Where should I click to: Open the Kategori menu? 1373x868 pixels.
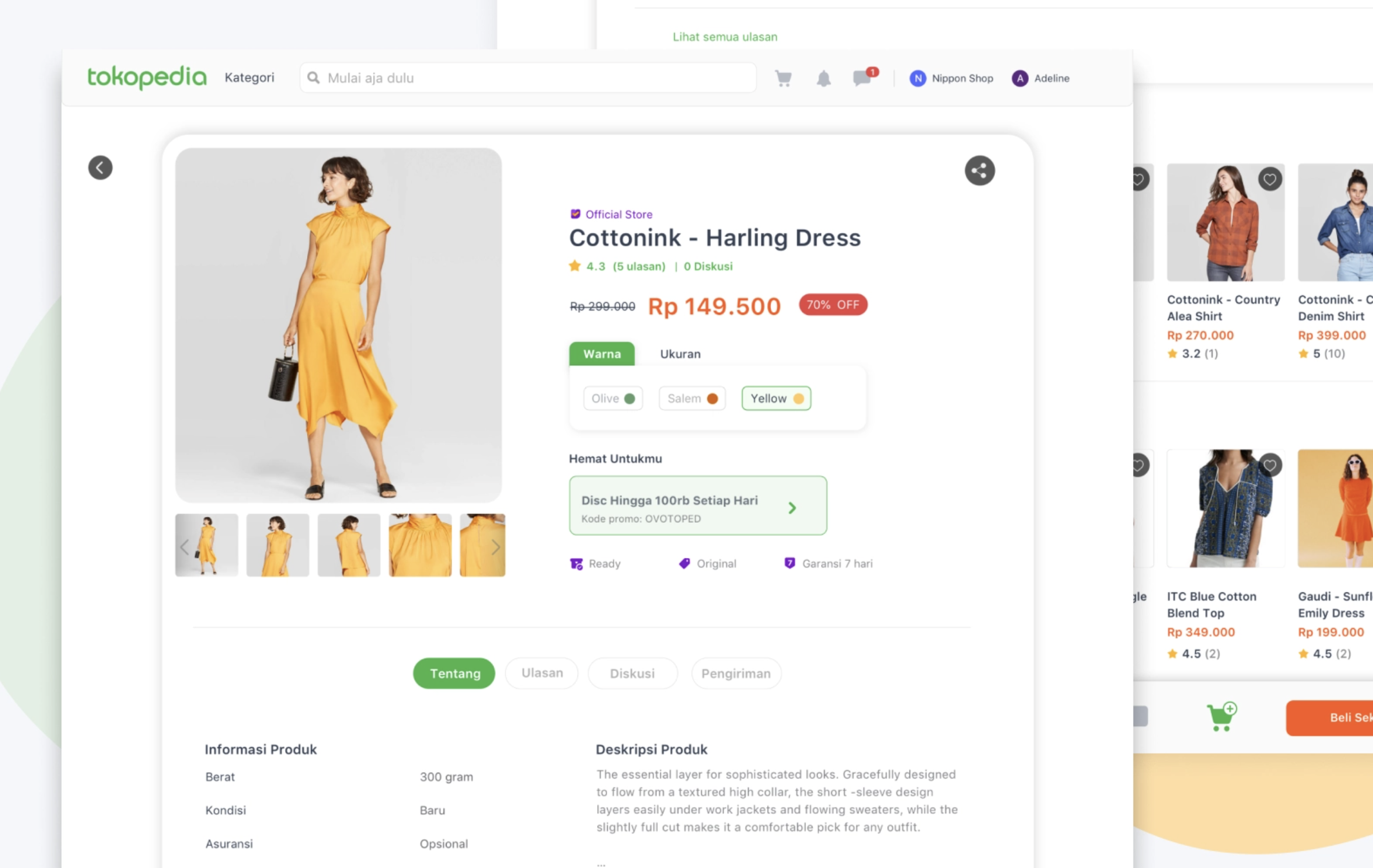pyautogui.click(x=249, y=78)
